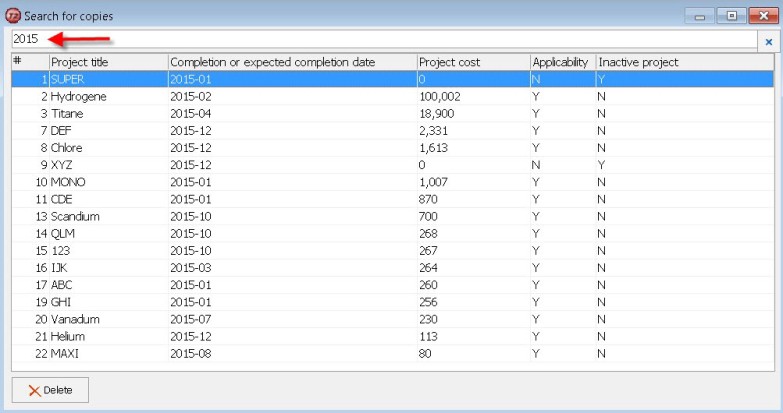Viewport: 783px width, 413px height.
Task: Select the MAXI project row
Action: pyautogui.click(x=392, y=354)
